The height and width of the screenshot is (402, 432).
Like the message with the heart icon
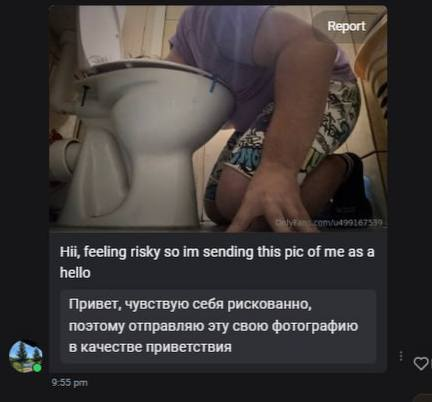click(420, 363)
